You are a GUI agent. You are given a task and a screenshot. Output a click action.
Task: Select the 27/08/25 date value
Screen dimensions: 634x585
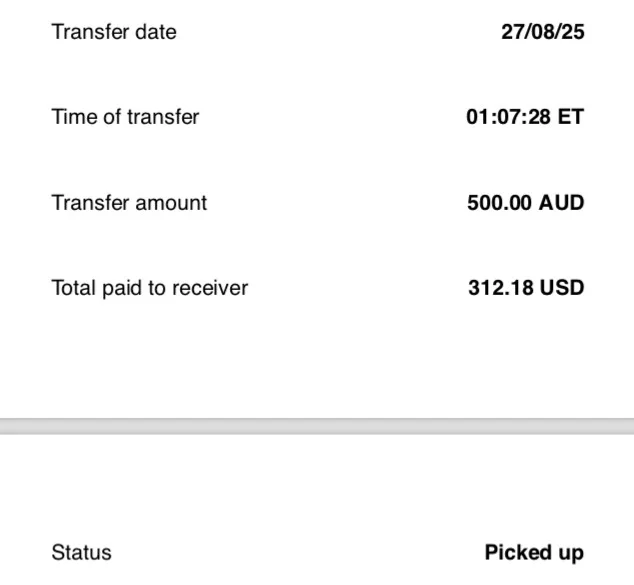[x=542, y=32]
